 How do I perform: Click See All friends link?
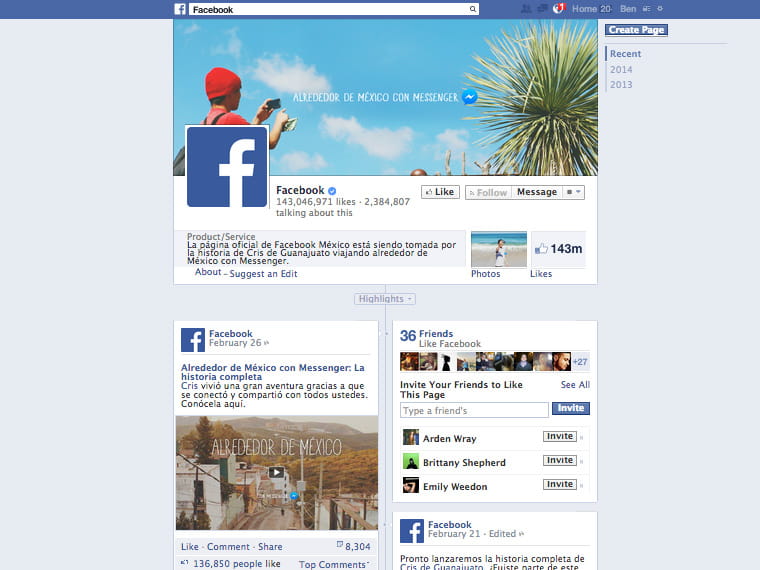pyautogui.click(x=575, y=385)
